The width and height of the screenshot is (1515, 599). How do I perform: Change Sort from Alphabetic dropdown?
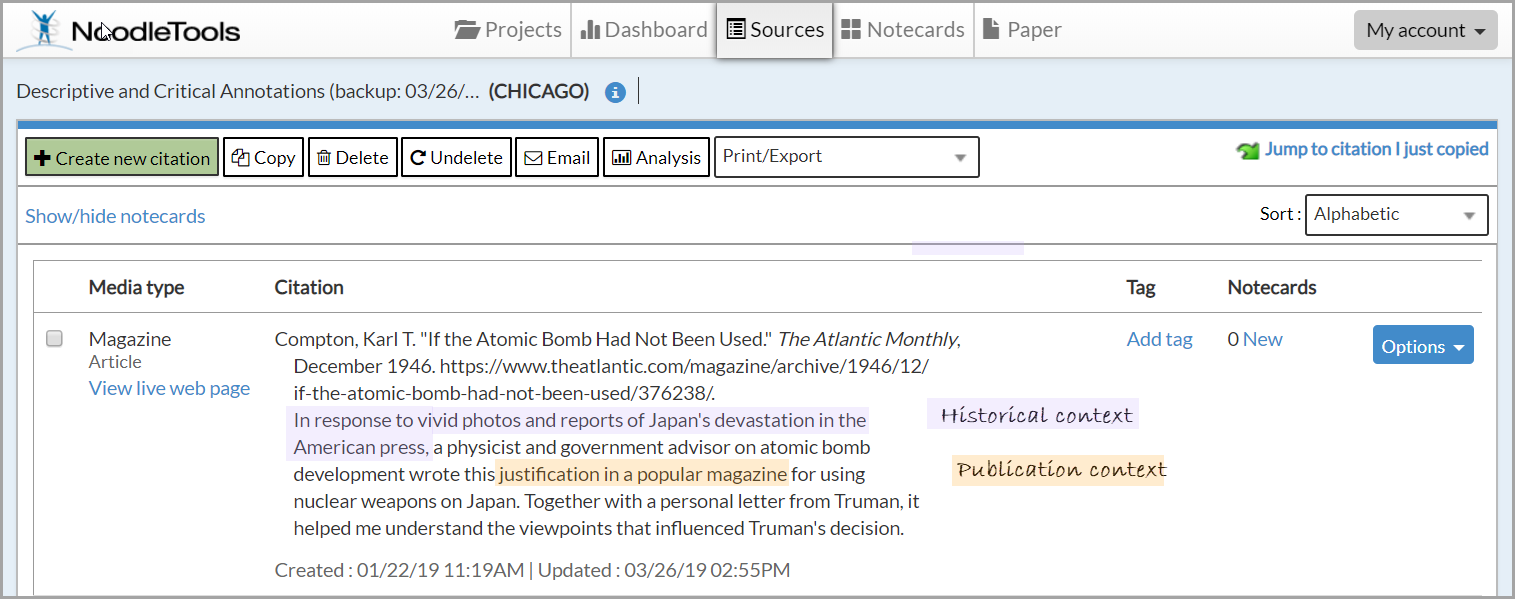1396,214
